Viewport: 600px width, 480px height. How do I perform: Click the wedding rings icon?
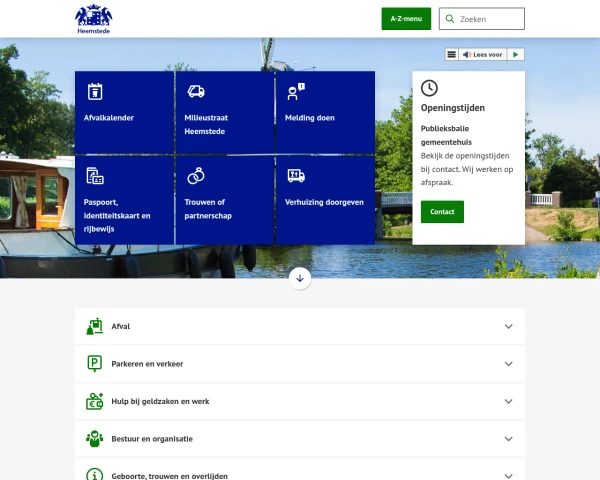196,176
